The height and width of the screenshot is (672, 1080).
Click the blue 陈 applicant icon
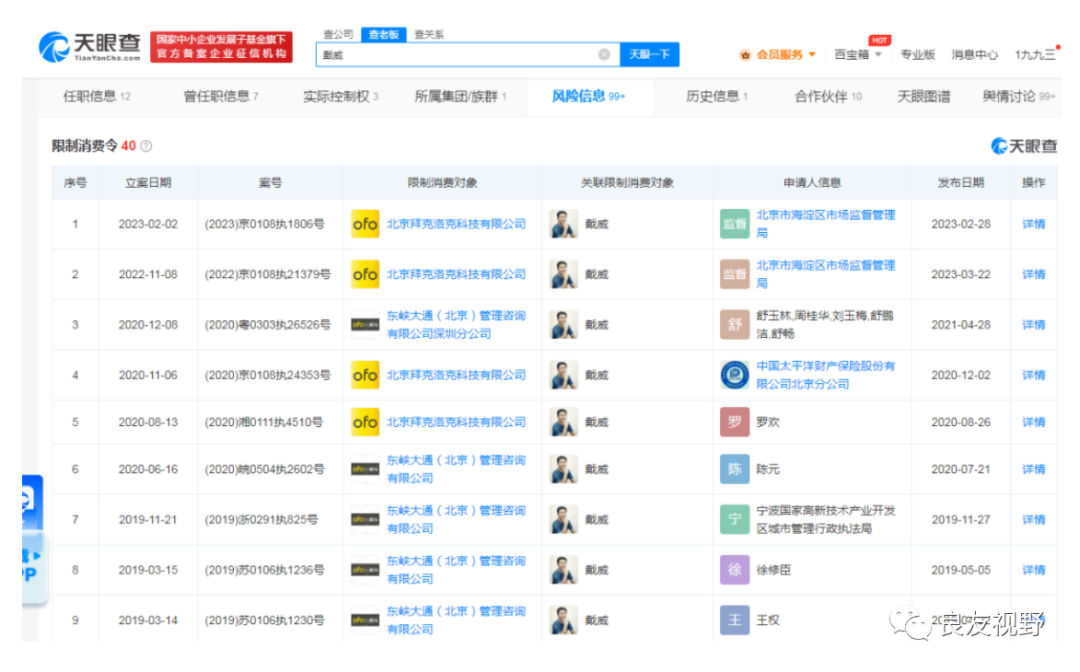[x=735, y=469]
